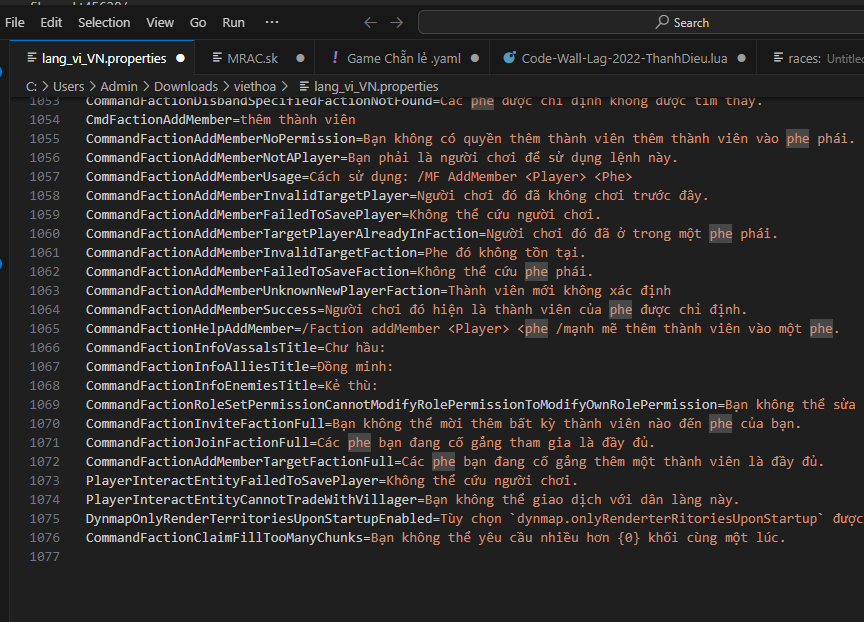Click the magnifier icon in the search bar
The width and height of the screenshot is (864, 622).
(662, 22)
